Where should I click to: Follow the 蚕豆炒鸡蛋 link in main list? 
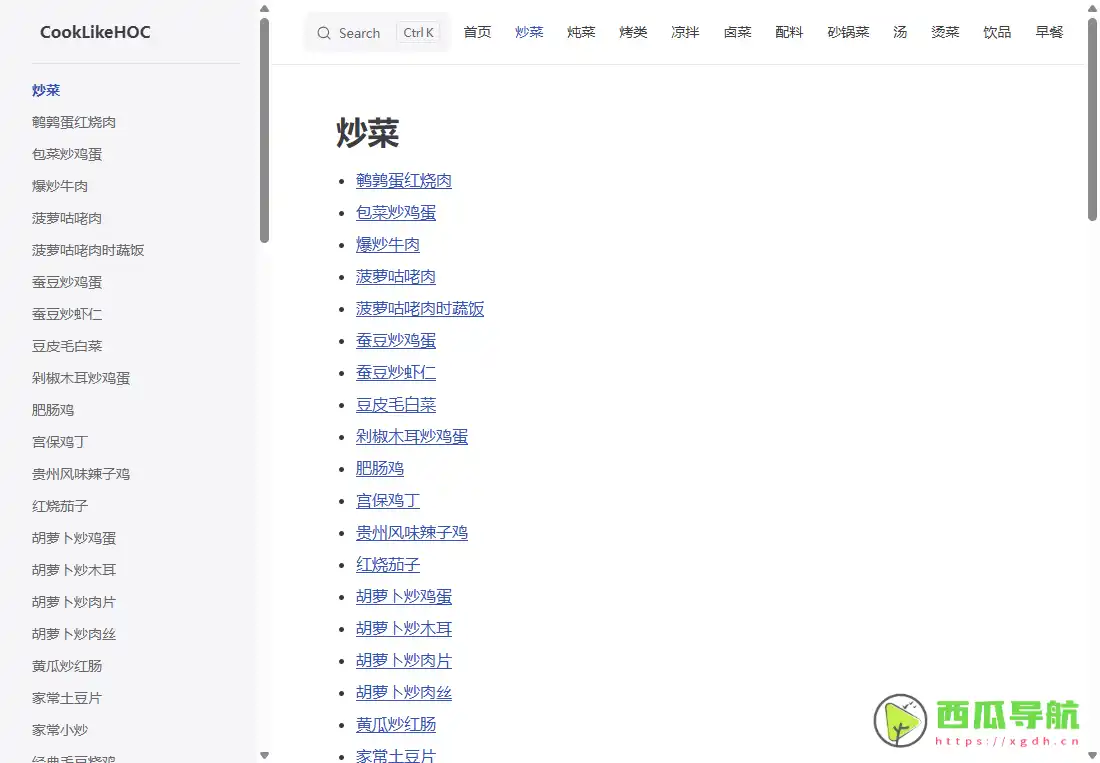click(x=396, y=341)
